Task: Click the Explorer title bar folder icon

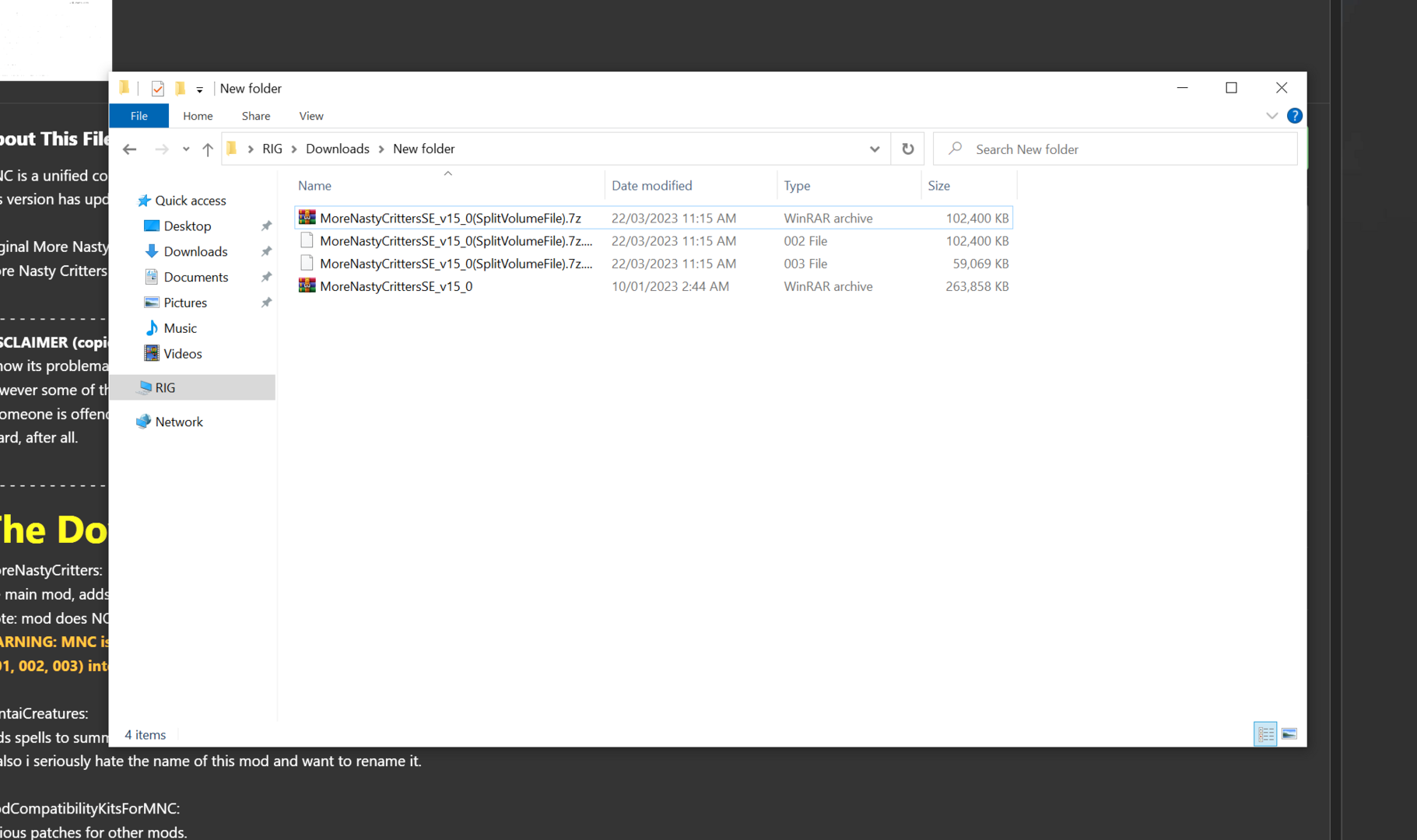Action: tap(125, 88)
